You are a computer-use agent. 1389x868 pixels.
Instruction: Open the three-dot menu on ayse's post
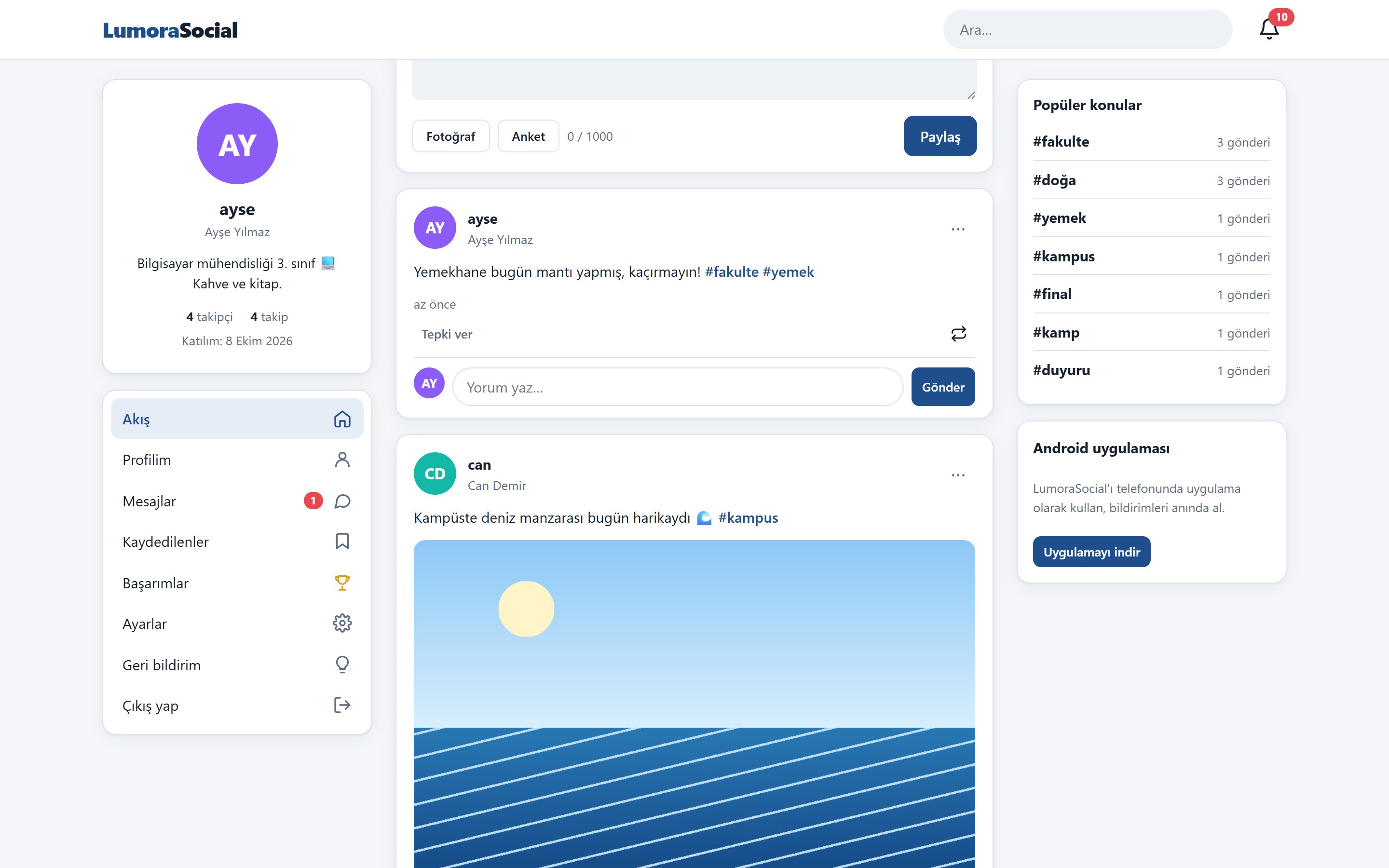[958, 229]
